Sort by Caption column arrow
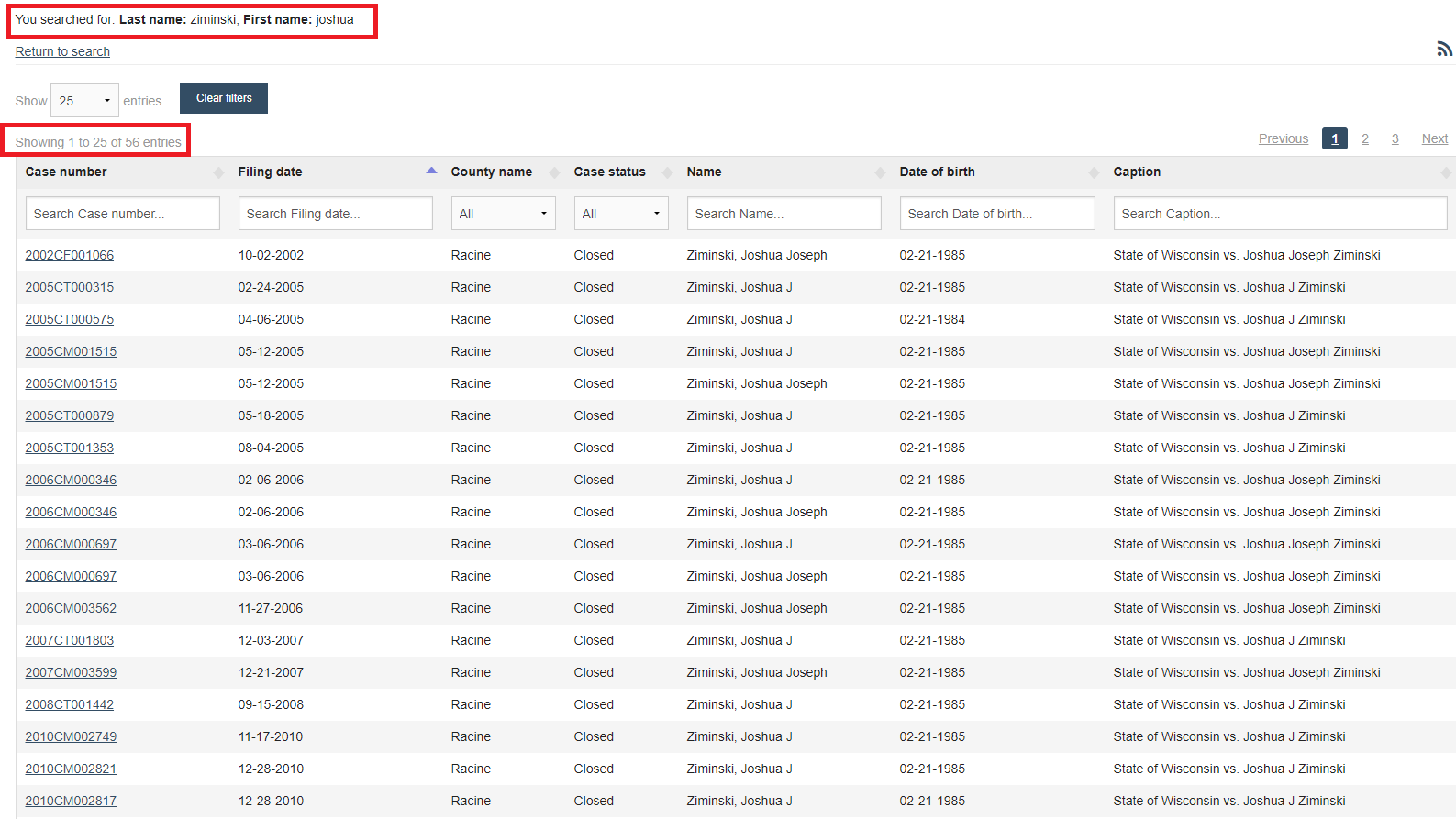The width and height of the screenshot is (1456, 819). [x=1446, y=172]
